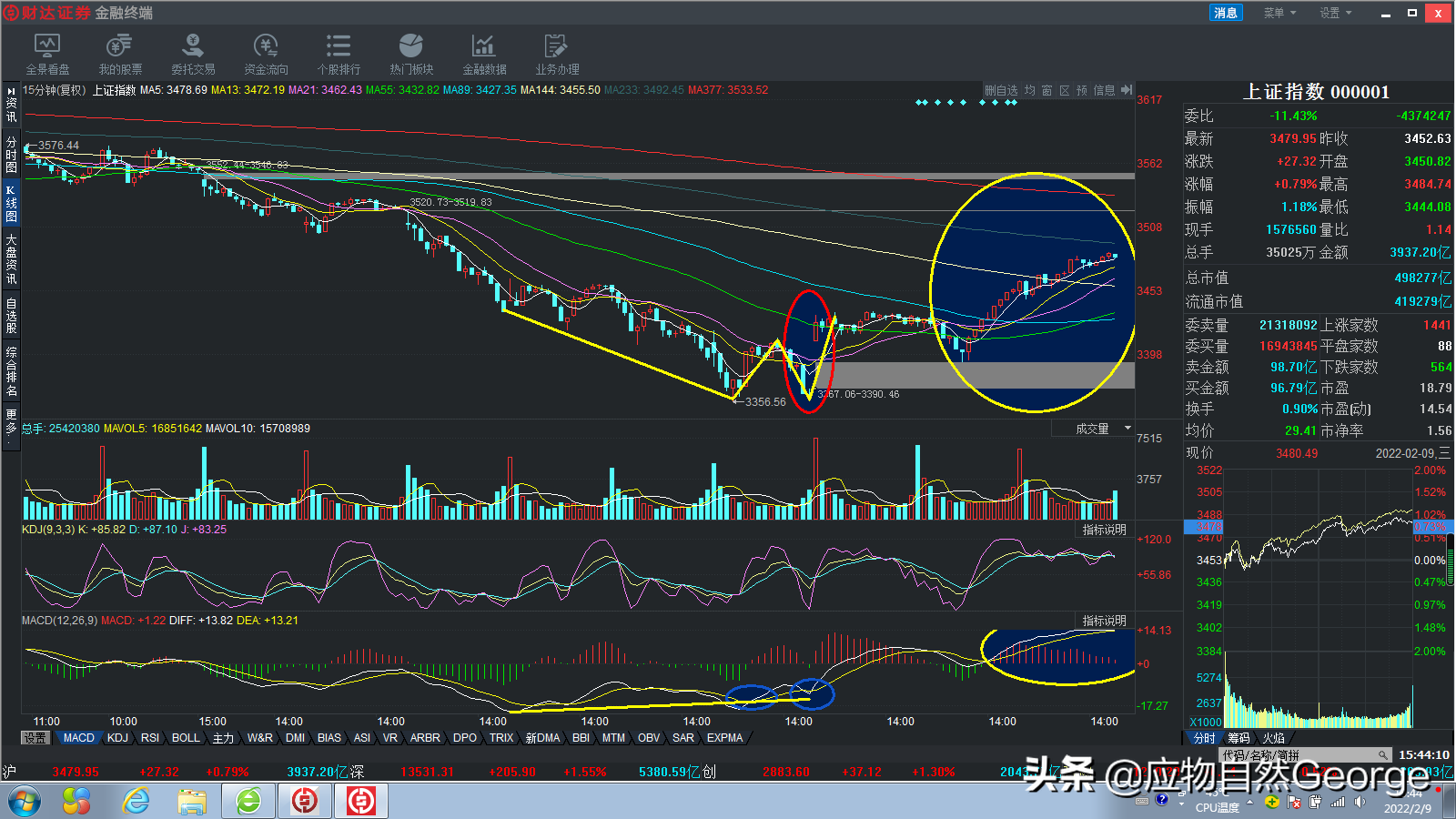Click the 设置 button beside indicator tabs
Viewport: 1456px width, 819px height.
point(35,738)
